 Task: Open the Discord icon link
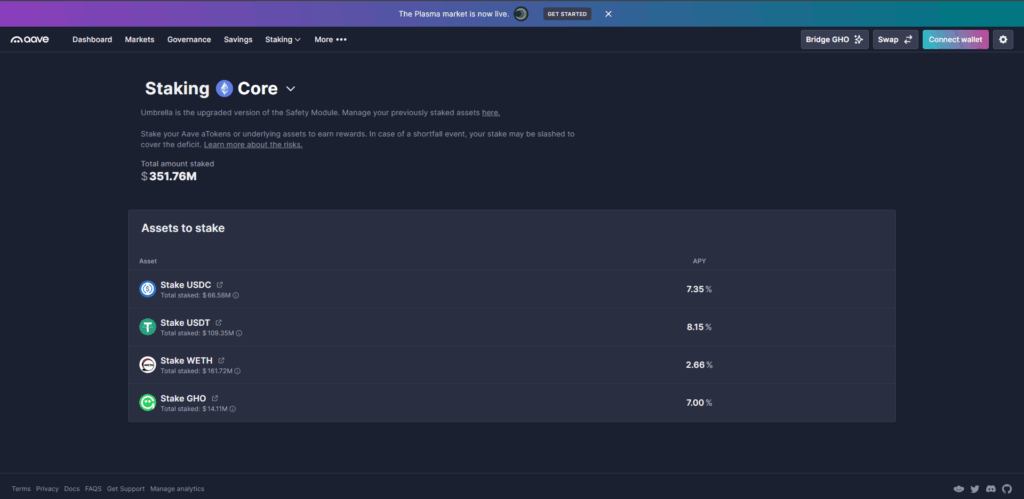tap(990, 489)
